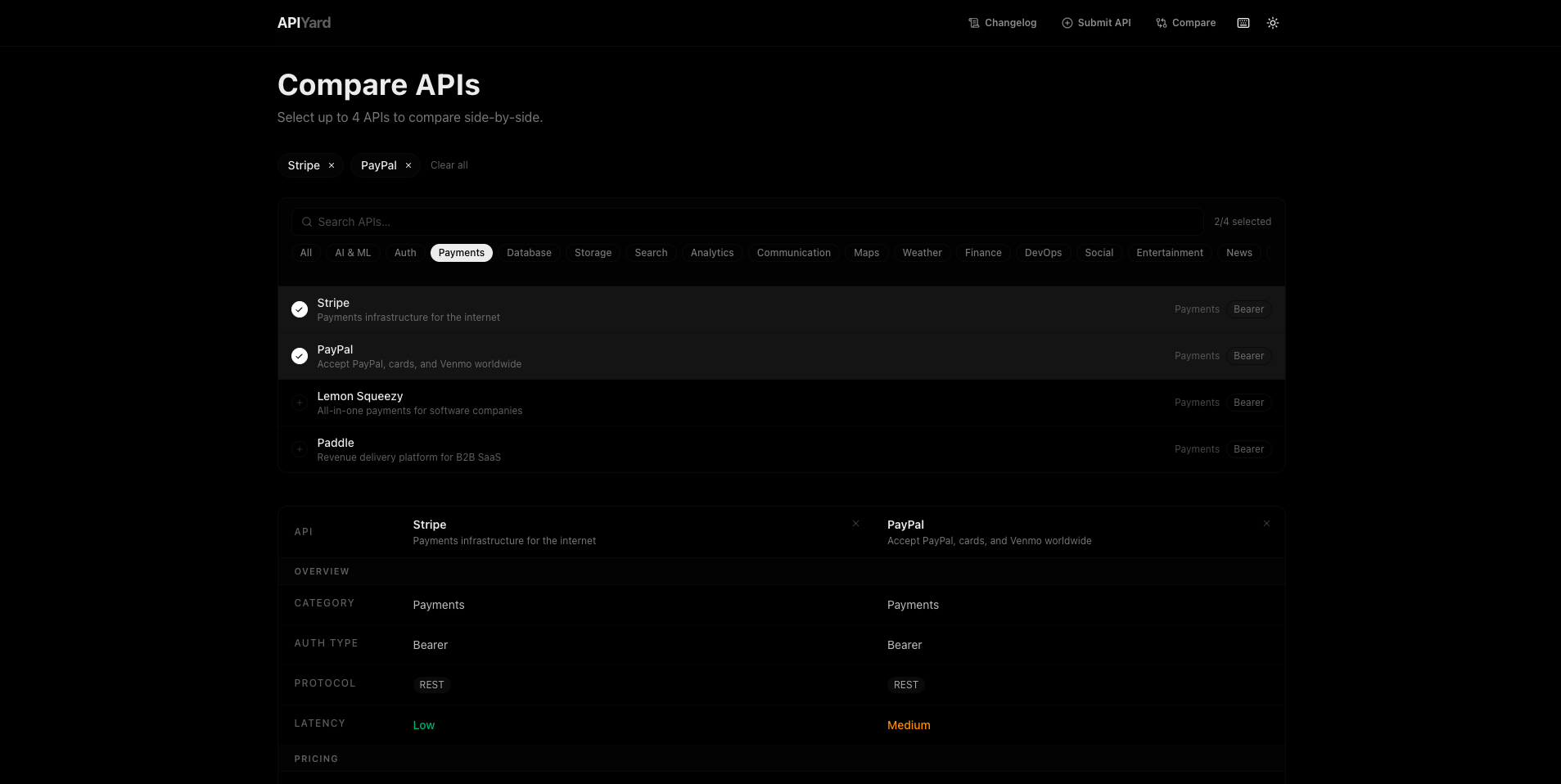Select the Analytics category filter

point(712,253)
